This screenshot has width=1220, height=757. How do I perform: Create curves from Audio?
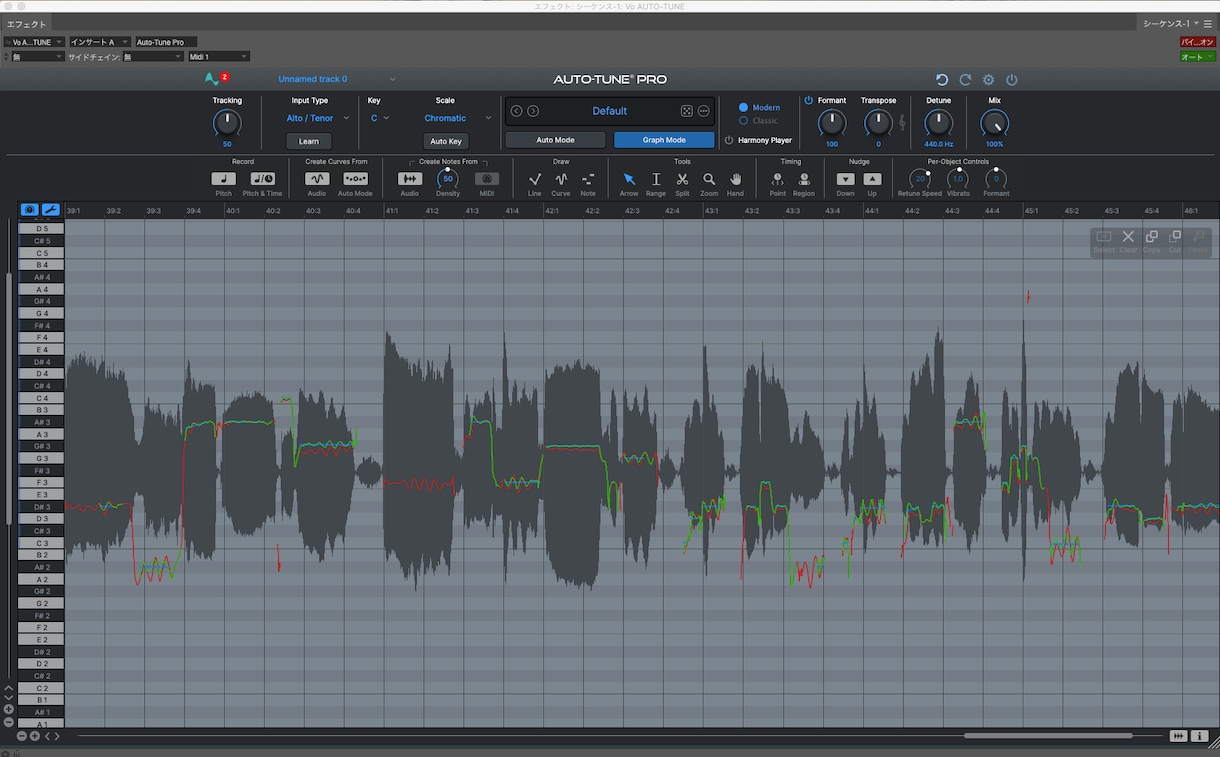[317, 179]
